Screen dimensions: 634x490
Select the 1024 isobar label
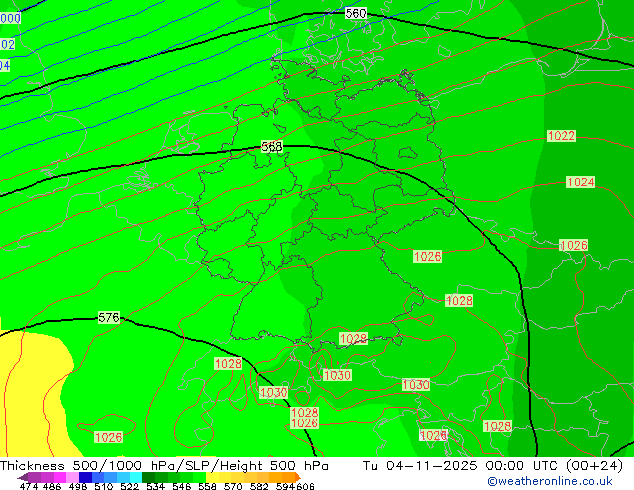(581, 182)
